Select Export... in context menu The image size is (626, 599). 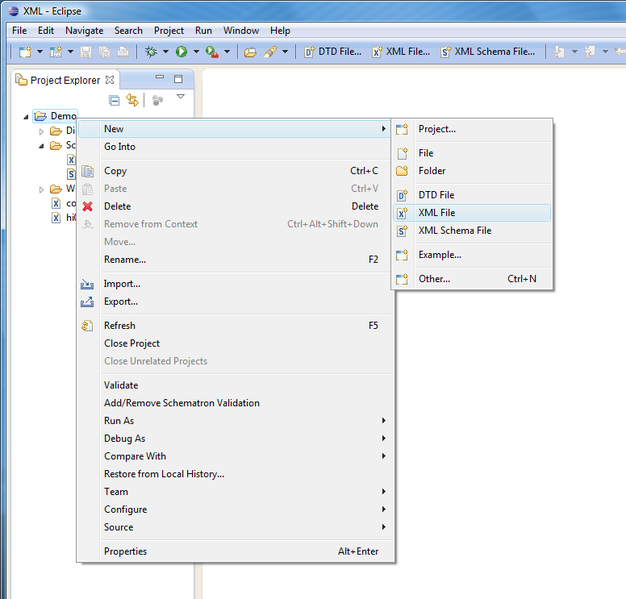(234, 301)
